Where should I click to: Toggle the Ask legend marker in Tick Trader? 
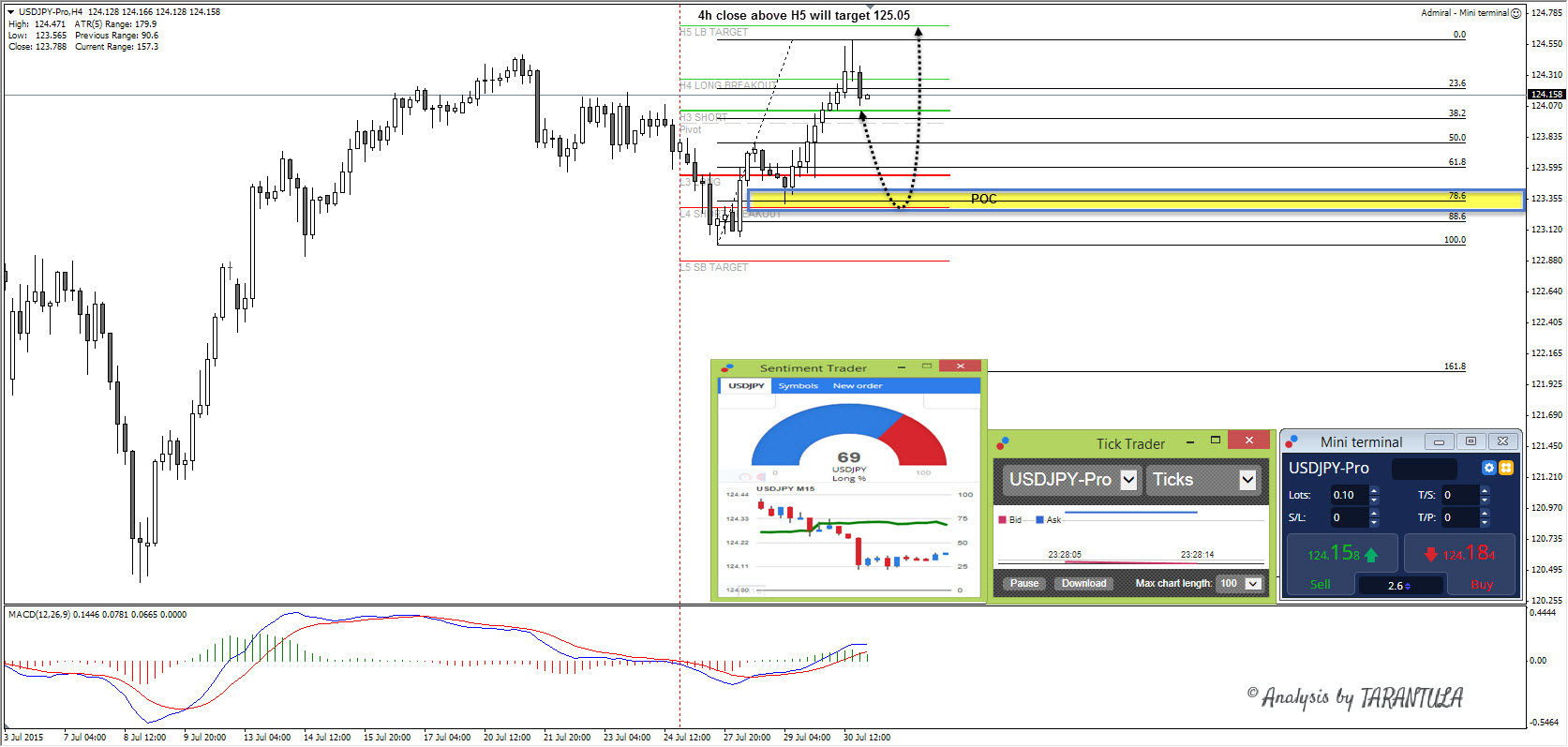click(x=1039, y=520)
